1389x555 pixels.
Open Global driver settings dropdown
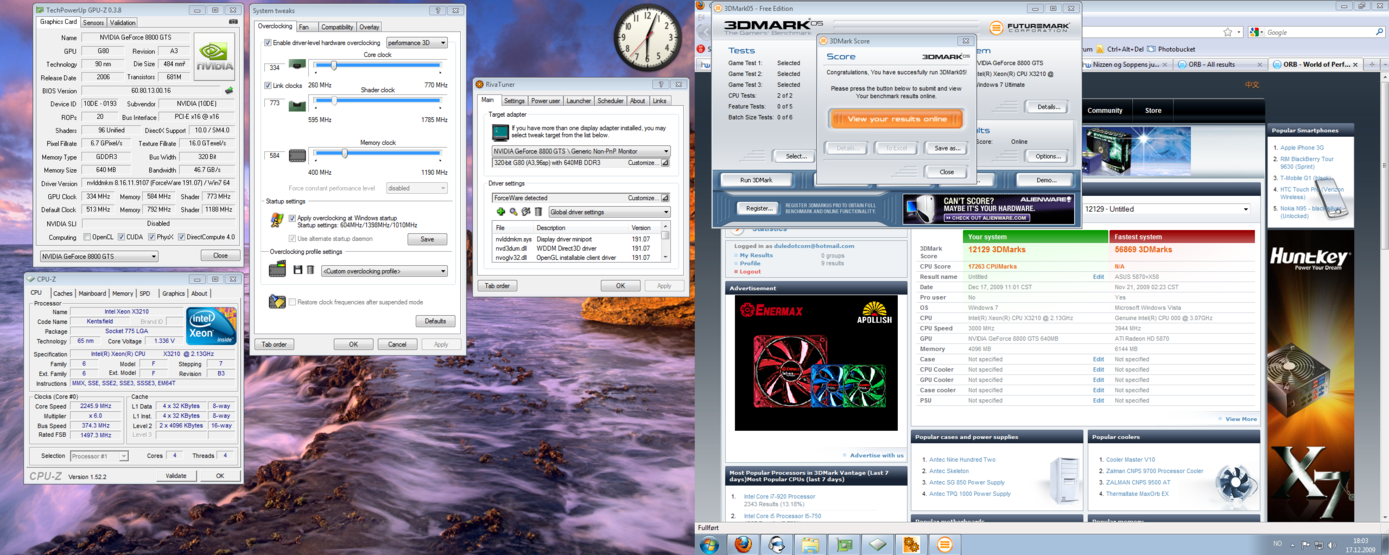[x=609, y=212]
